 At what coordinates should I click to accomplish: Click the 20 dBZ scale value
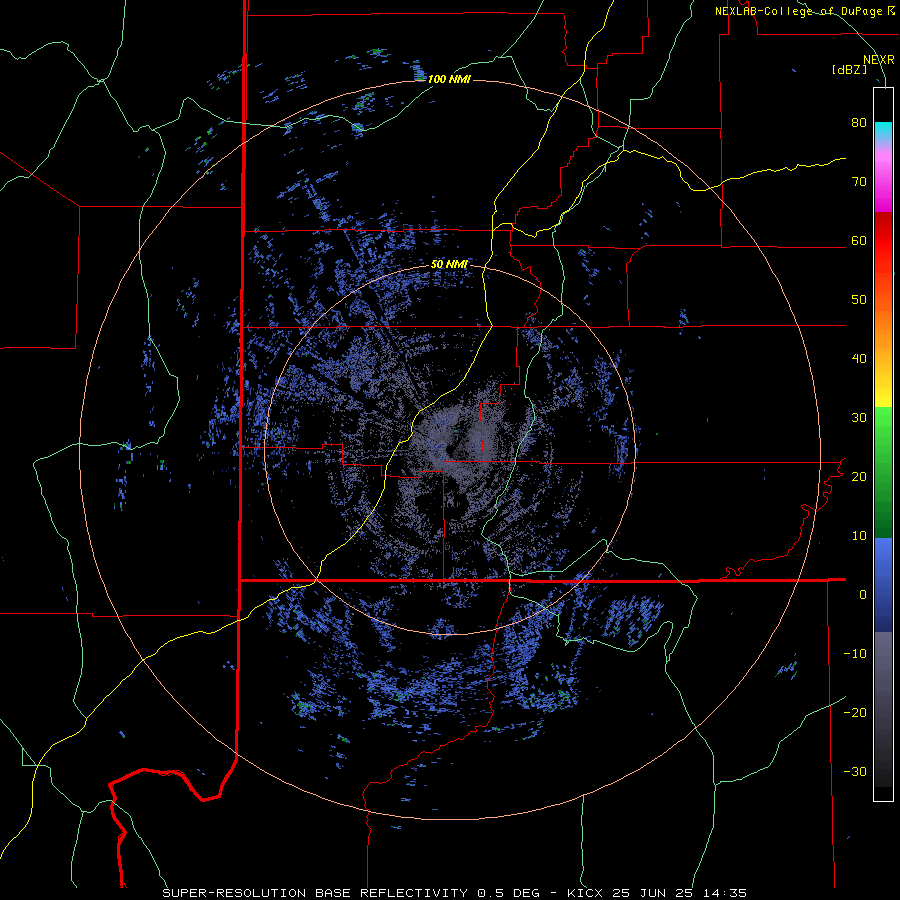tap(859, 477)
